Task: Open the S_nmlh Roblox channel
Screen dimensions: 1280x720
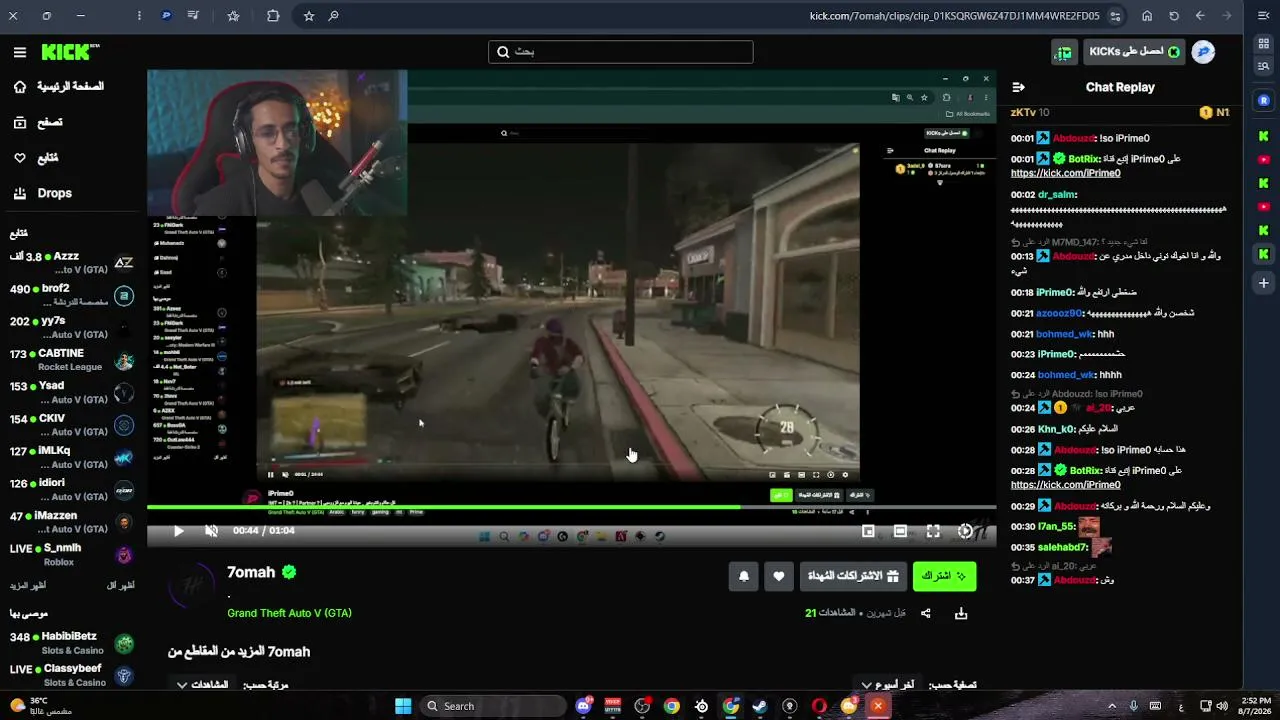Action: coord(72,555)
